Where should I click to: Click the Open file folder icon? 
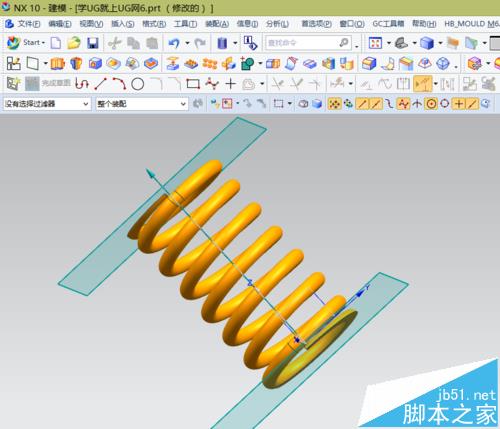pos(74,43)
